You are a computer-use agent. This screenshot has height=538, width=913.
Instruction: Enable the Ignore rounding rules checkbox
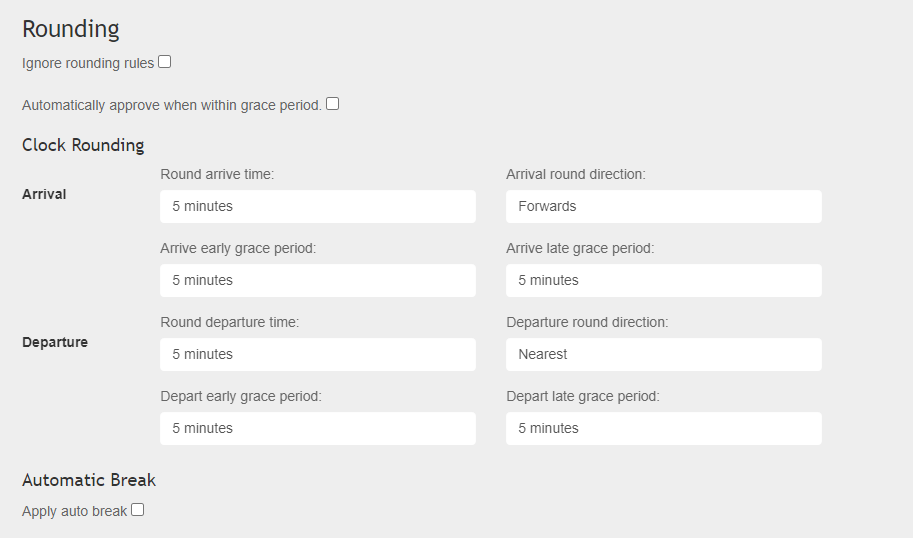coord(165,62)
